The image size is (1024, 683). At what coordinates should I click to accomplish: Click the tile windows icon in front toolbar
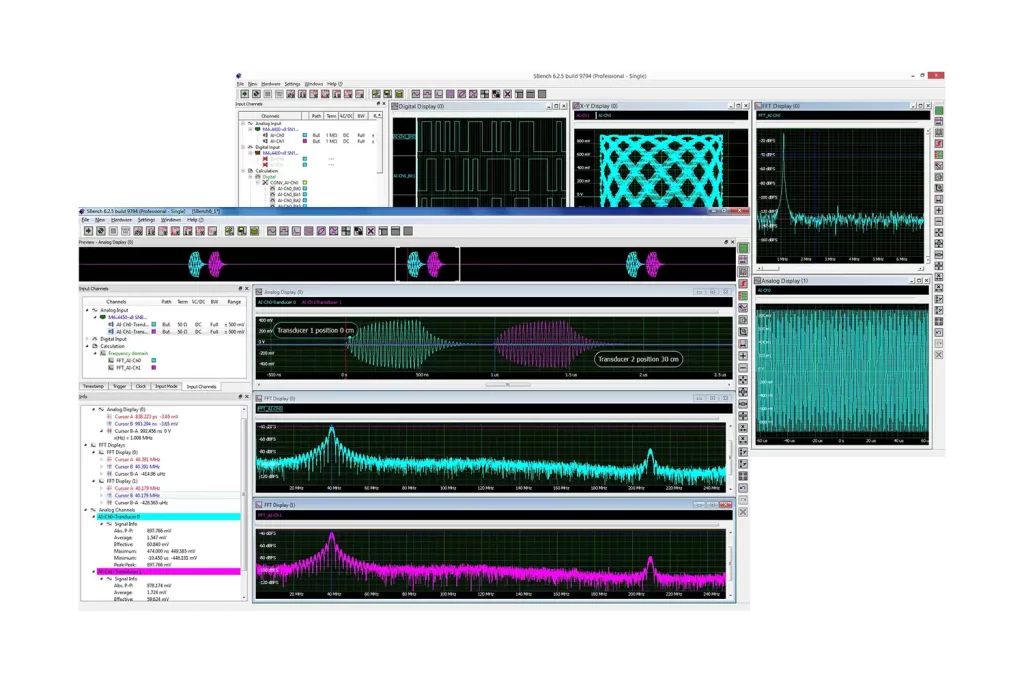tap(383, 231)
